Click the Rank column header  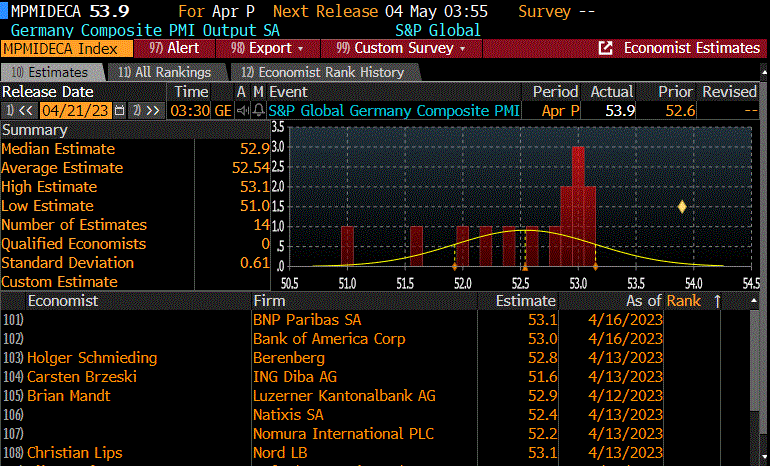click(684, 301)
